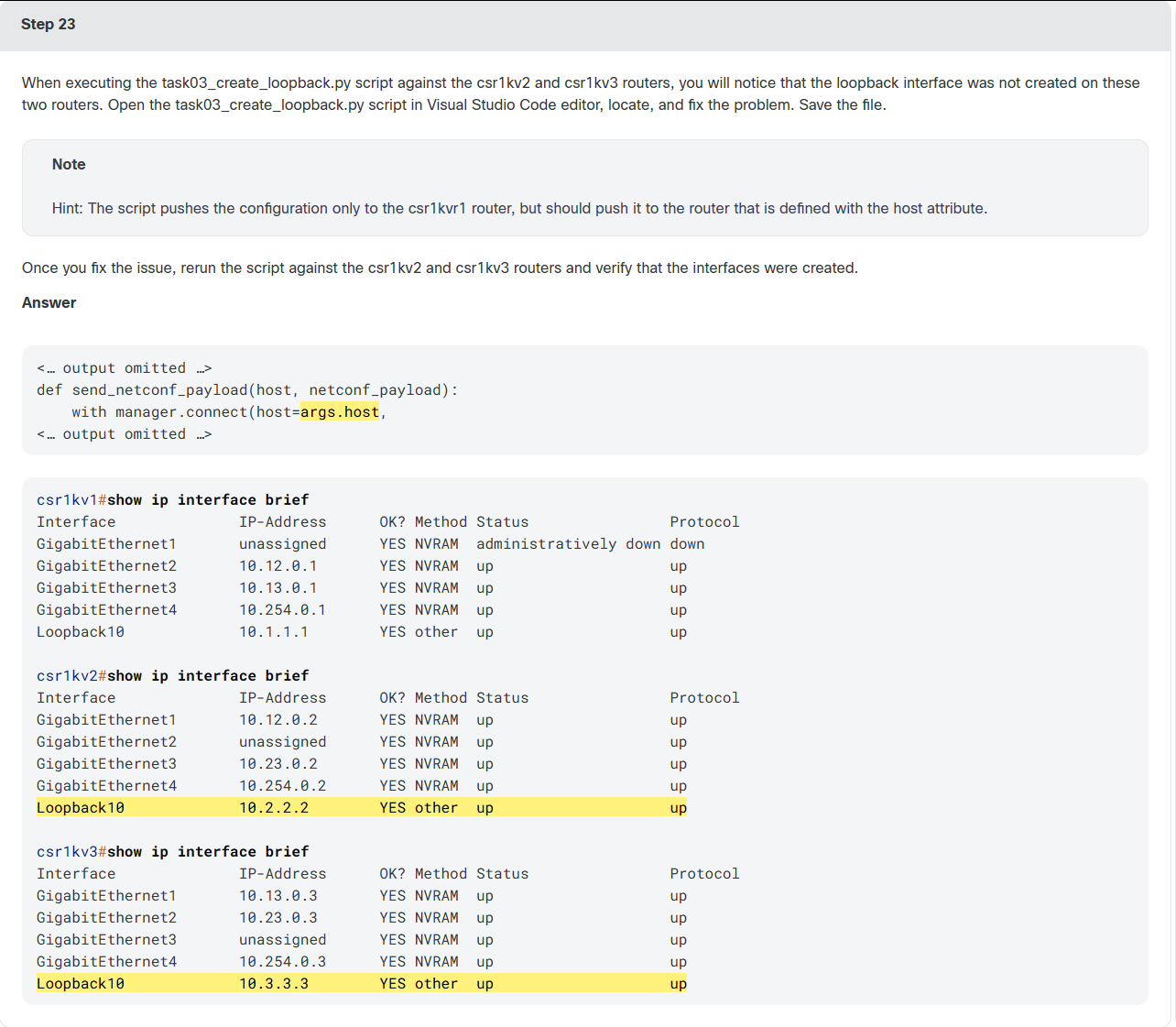Click highlighted Loopback10 in csr1kv3 table

click(81, 984)
